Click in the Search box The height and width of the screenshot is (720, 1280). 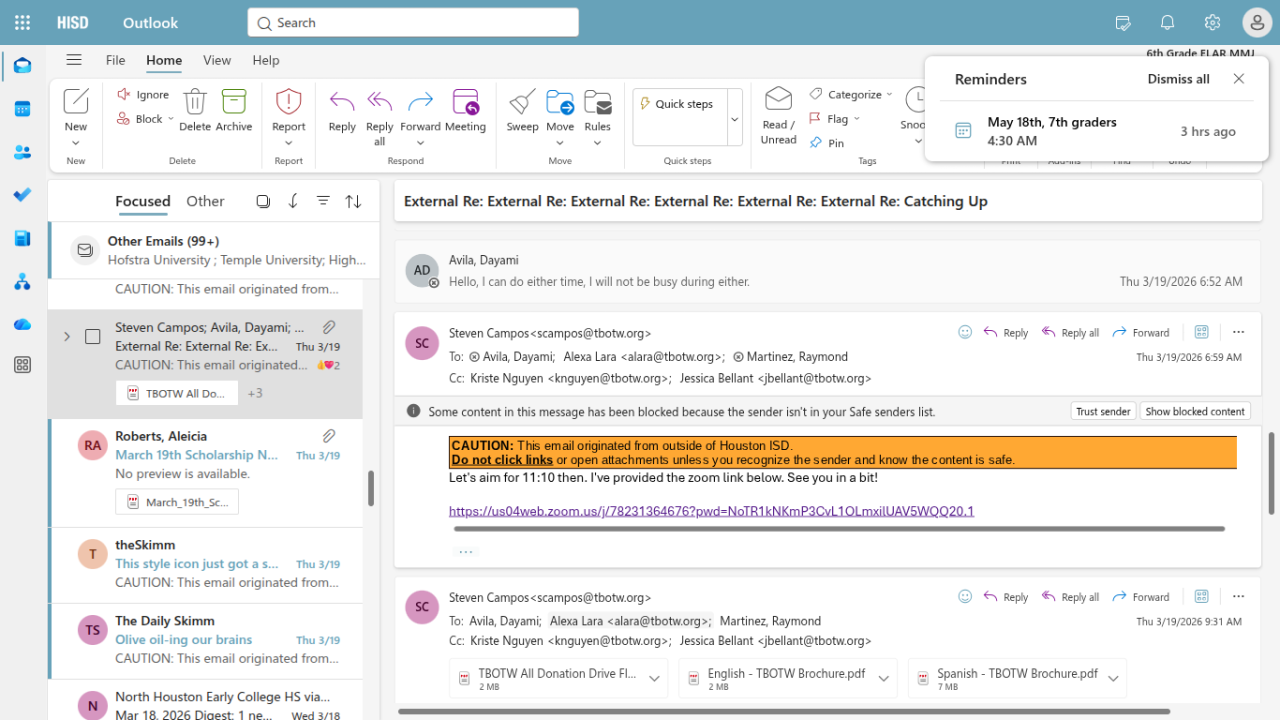pyautogui.click(x=413, y=22)
